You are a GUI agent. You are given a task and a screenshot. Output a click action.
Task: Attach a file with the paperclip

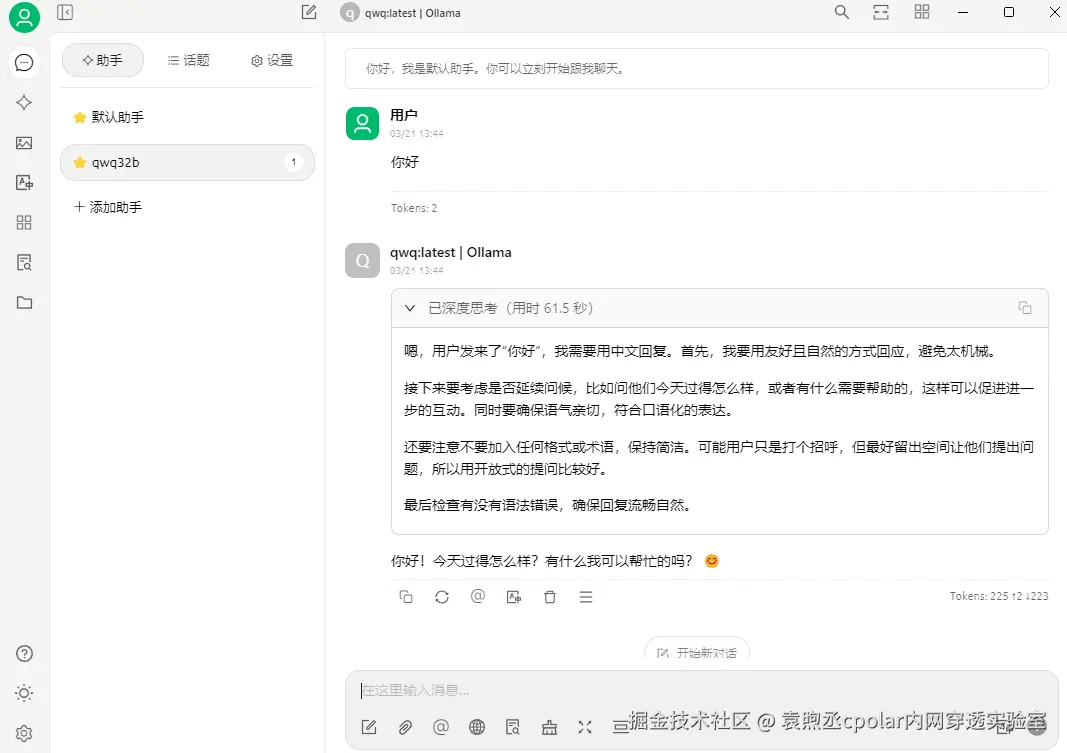pyautogui.click(x=405, y=727)
